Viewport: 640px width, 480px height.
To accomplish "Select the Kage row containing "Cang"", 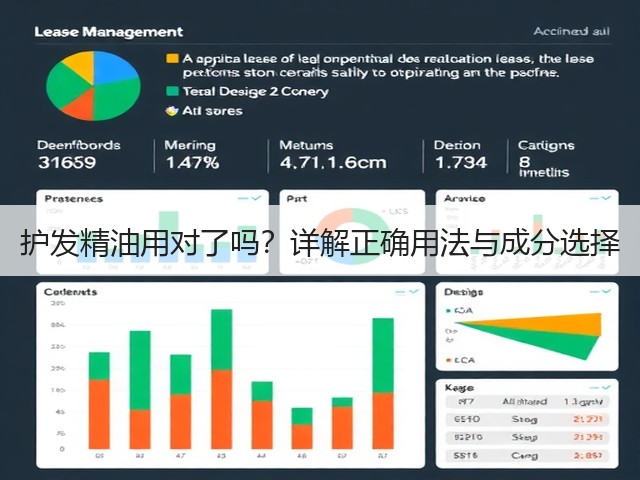I will pyautogui.click(x=527, y=455).
